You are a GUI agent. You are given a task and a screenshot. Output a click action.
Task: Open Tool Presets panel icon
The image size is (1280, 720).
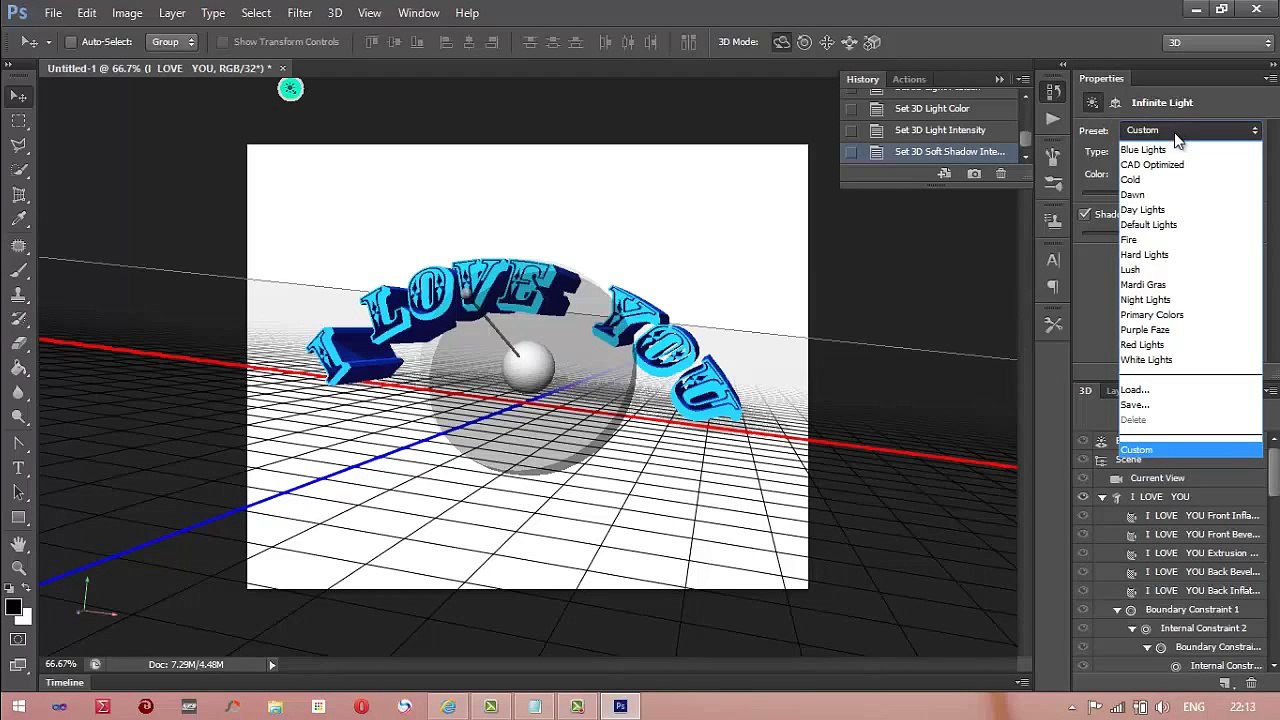[1053, 325]
